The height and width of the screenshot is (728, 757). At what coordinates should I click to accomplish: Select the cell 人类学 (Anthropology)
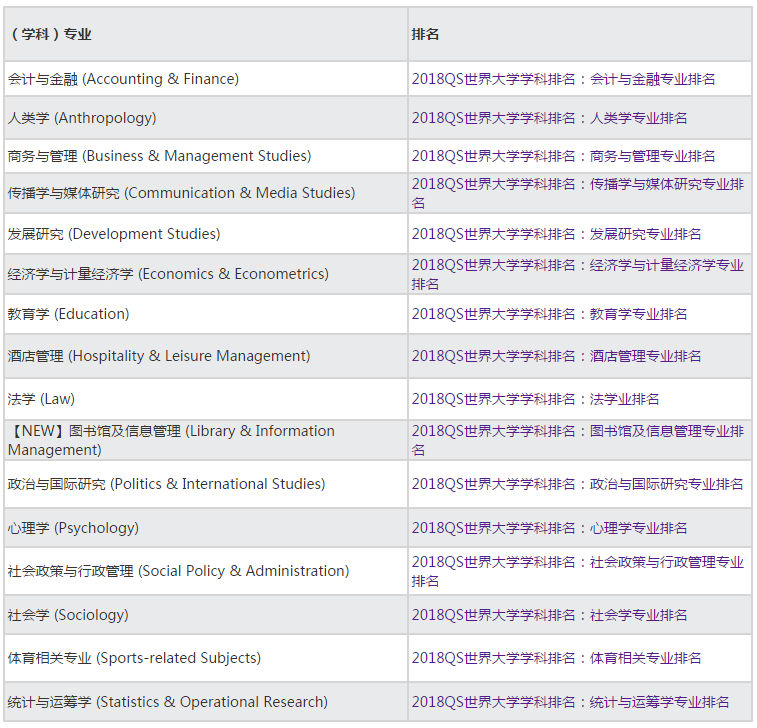point(206,118)
